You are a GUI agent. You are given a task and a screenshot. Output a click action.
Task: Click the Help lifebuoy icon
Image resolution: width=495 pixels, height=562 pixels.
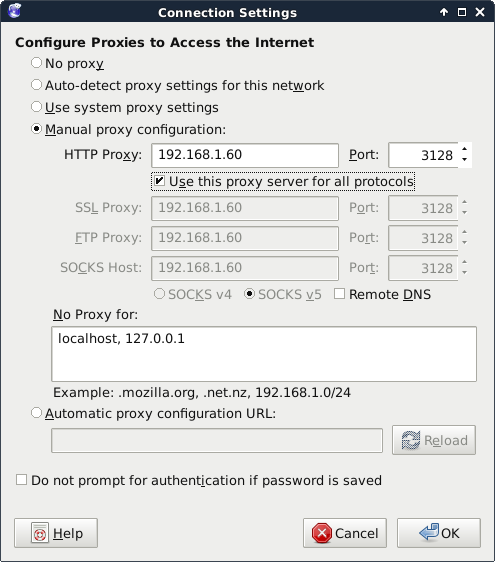(x=40, y=533)
